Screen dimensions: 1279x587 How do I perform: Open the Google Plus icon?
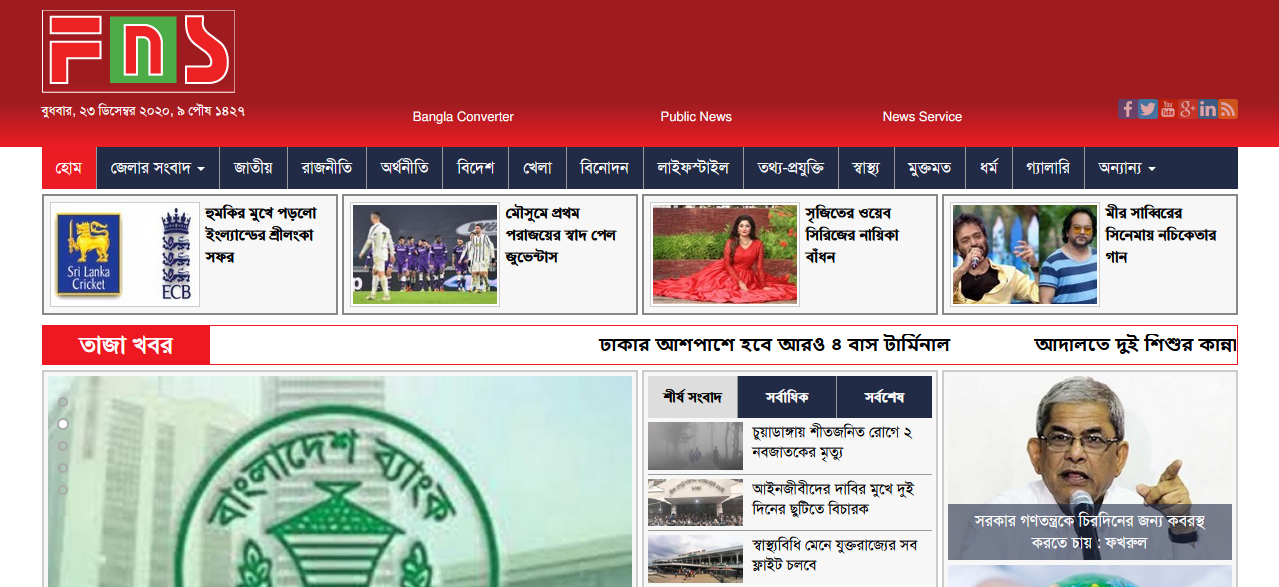tap(1188, 109)
